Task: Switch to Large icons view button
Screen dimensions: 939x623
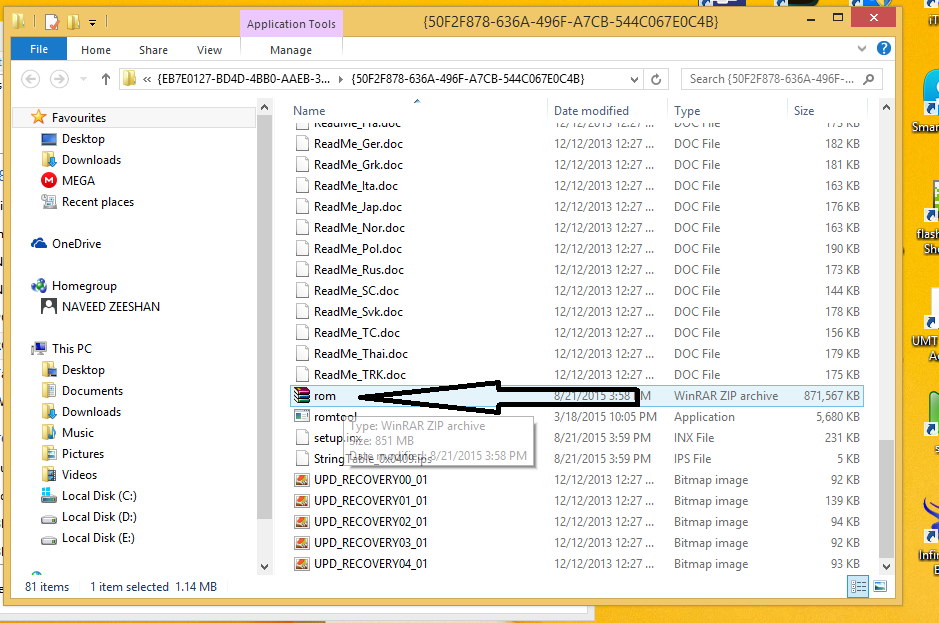Action: pos(880,587)
